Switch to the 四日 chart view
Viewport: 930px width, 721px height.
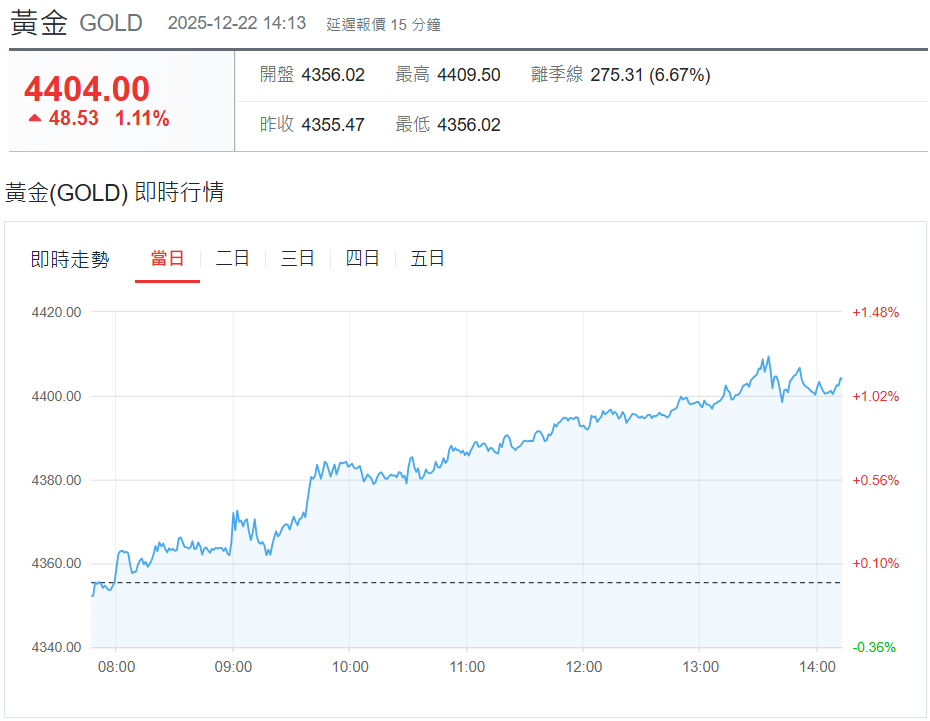(x=362, y=258)
